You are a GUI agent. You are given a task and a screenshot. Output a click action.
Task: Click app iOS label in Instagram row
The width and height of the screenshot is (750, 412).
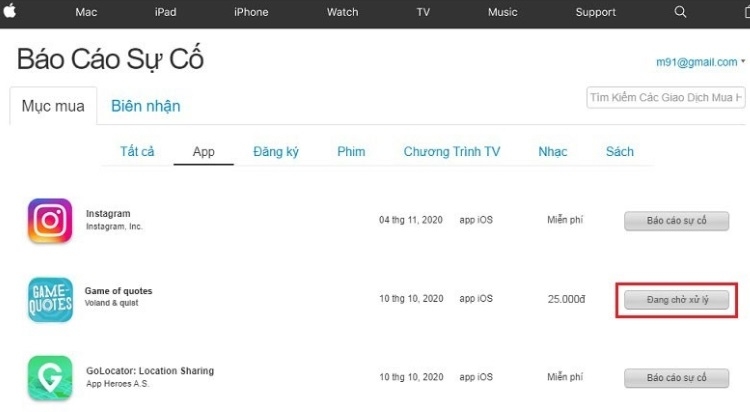coord(476,220)
